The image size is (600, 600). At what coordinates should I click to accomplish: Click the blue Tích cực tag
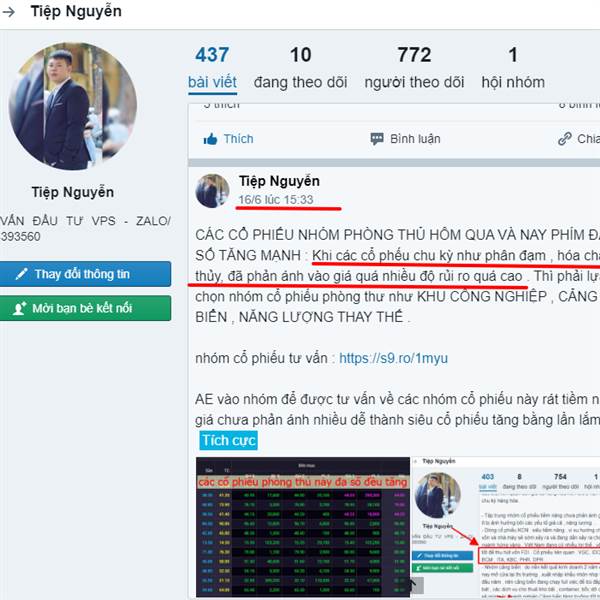pyautogui.click(x=228, y=440)
